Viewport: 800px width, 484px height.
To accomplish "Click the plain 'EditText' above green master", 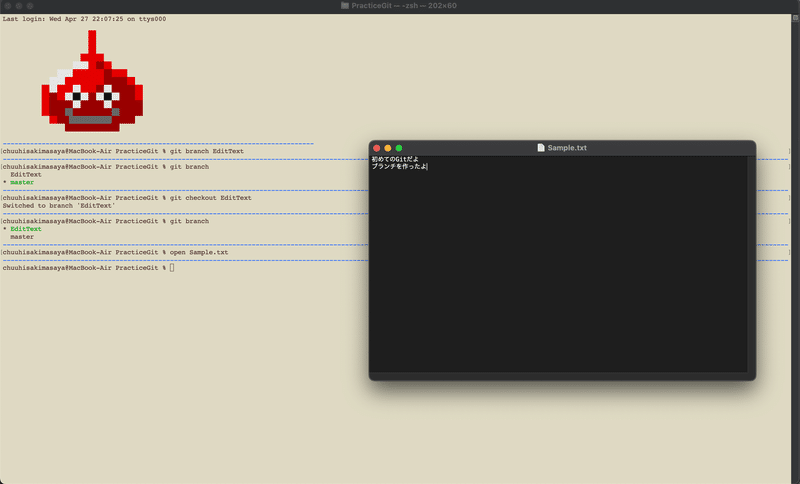I will click(x=26, y=174).
